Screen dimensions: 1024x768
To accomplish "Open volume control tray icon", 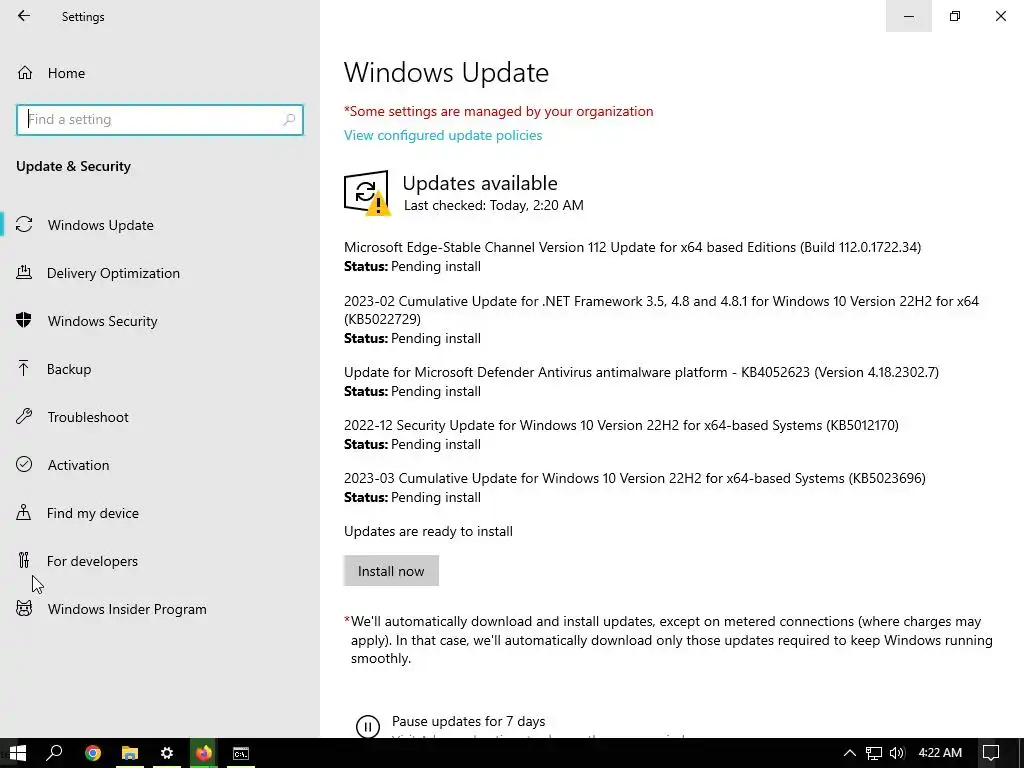I will [x=897, y=753].
